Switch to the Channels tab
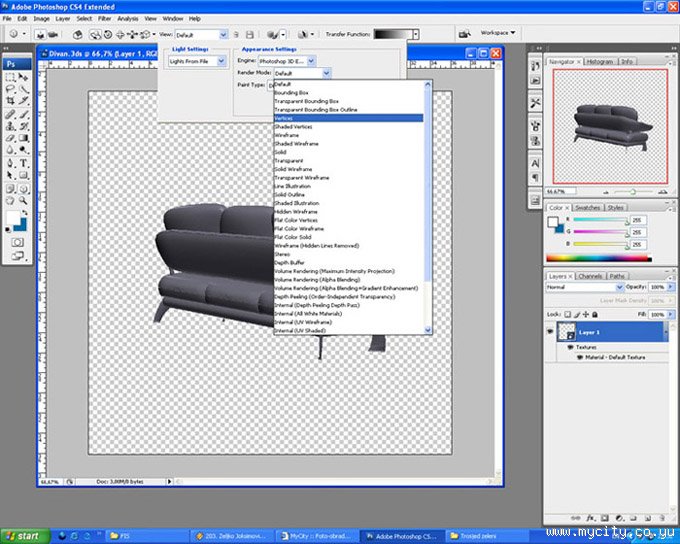Viewport: 680px width, 544px height. pos(590,276)
